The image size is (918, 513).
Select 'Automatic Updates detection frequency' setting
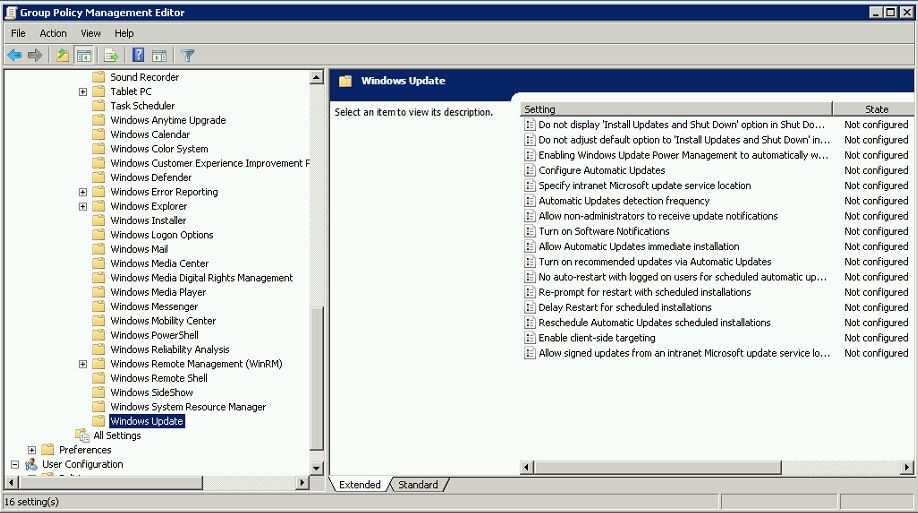(x=624, y=201)
